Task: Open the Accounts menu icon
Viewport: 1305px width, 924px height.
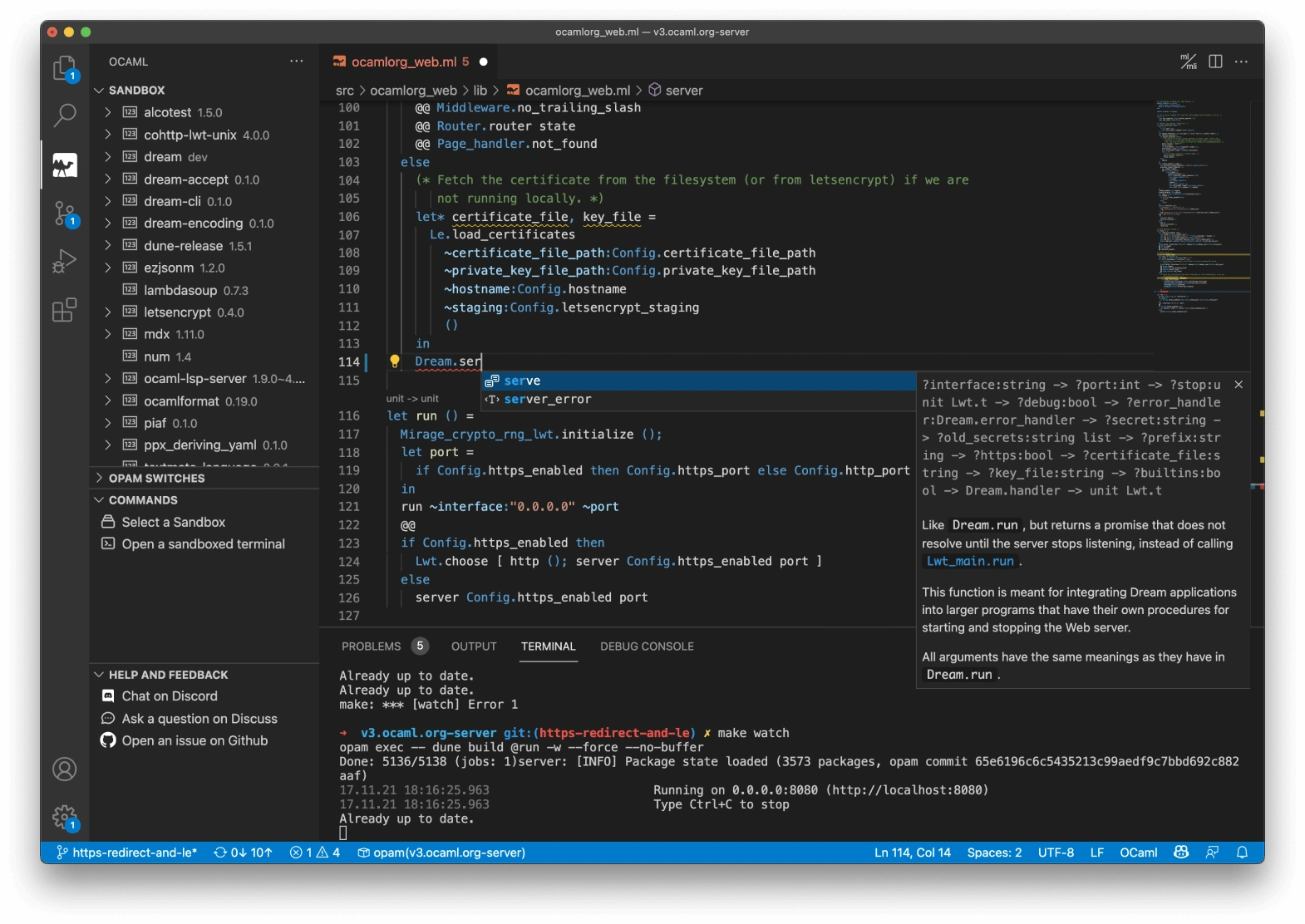Action: coord(64,769)
